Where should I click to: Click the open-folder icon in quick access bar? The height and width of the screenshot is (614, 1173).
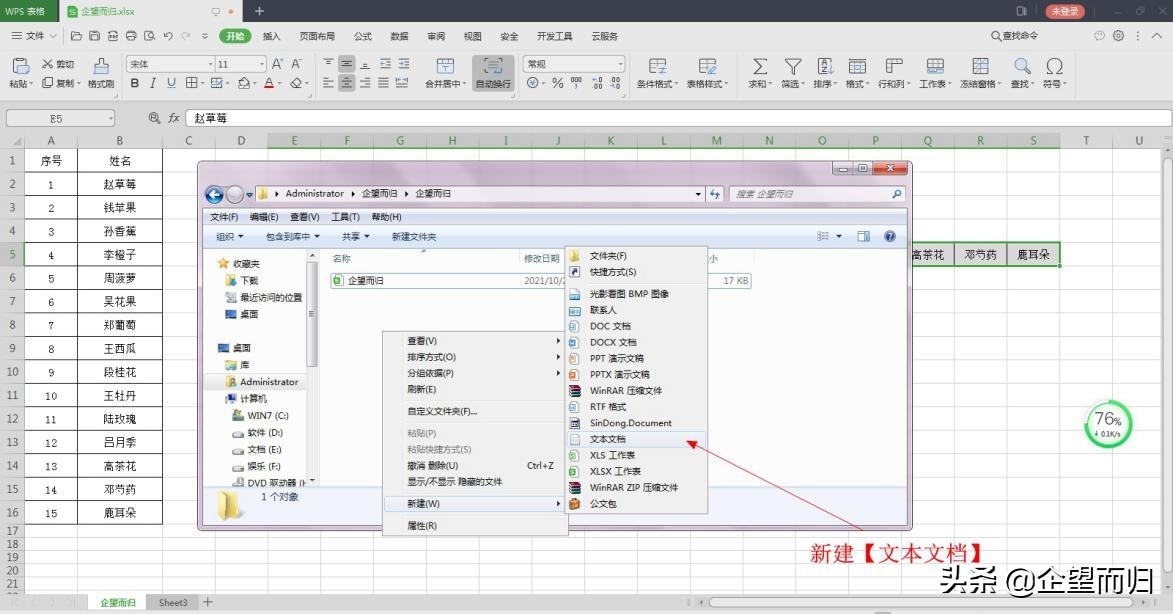click(x=76, y=35)
